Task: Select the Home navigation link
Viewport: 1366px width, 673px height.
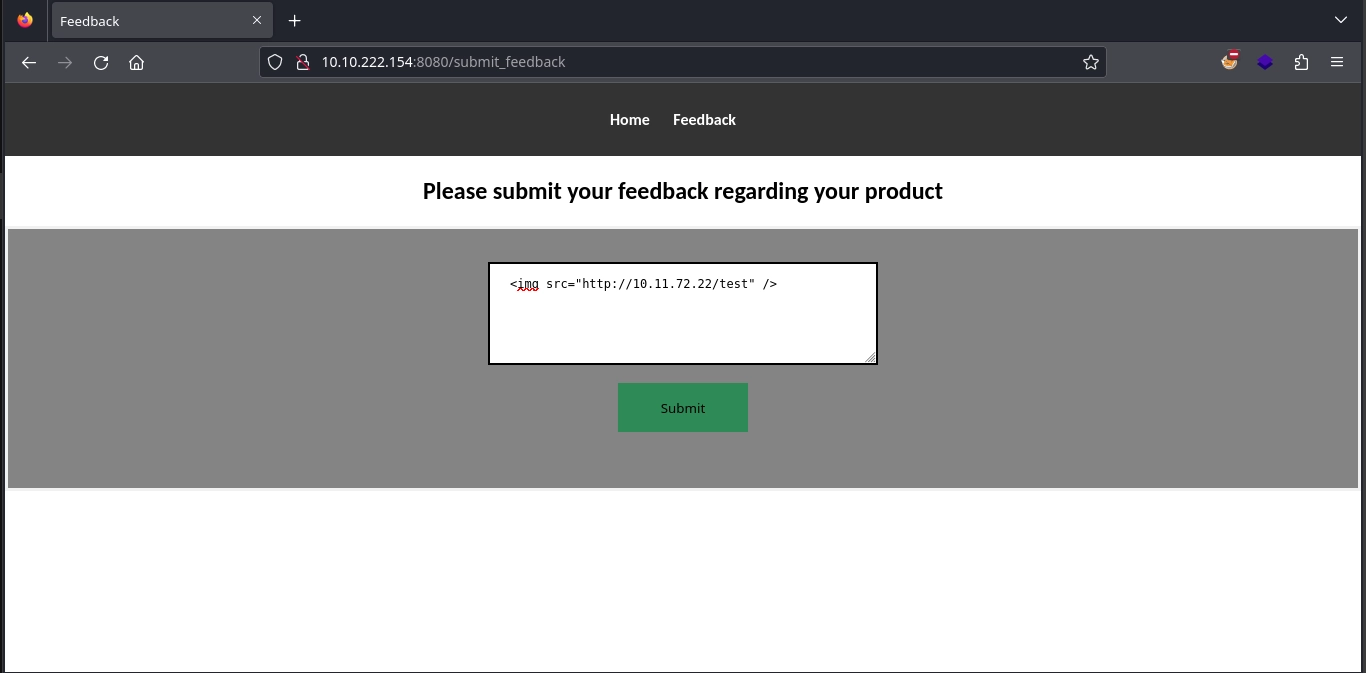Action: (x=629, y=119)
